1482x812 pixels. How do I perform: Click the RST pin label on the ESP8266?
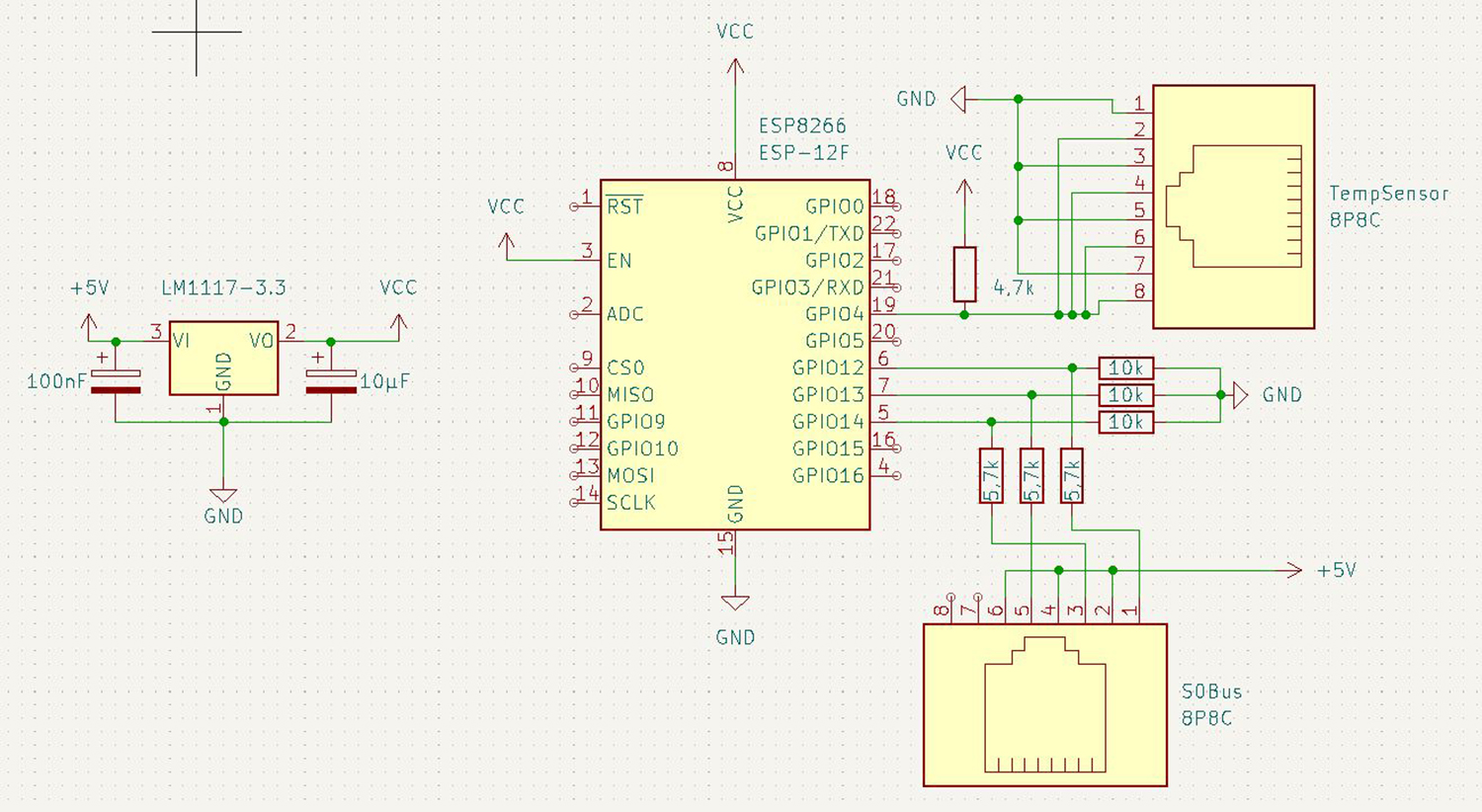pos(624,205)
